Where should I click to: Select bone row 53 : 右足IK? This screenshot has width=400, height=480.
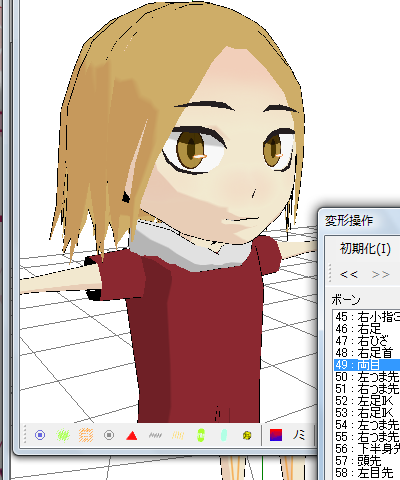tap(366, 413)
